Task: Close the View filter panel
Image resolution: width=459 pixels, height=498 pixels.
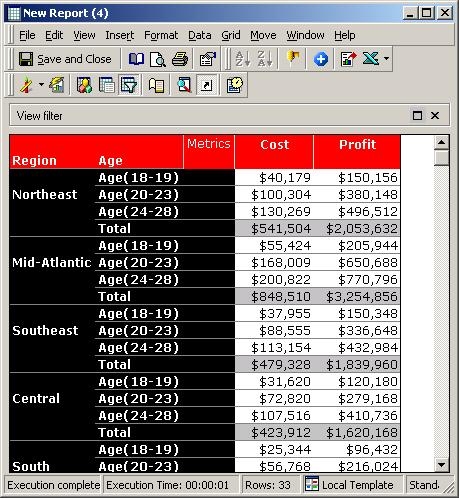Action: 435,116
